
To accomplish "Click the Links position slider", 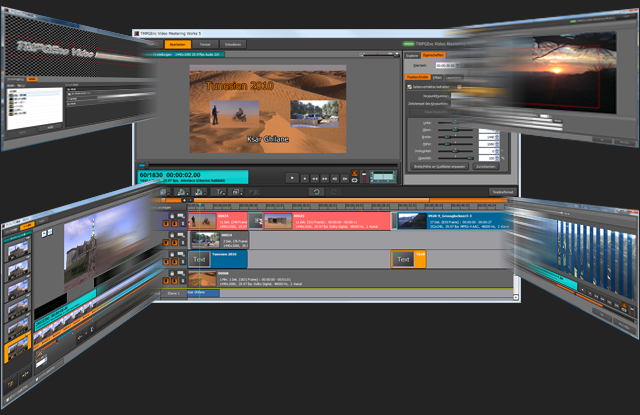I will 456,122.
